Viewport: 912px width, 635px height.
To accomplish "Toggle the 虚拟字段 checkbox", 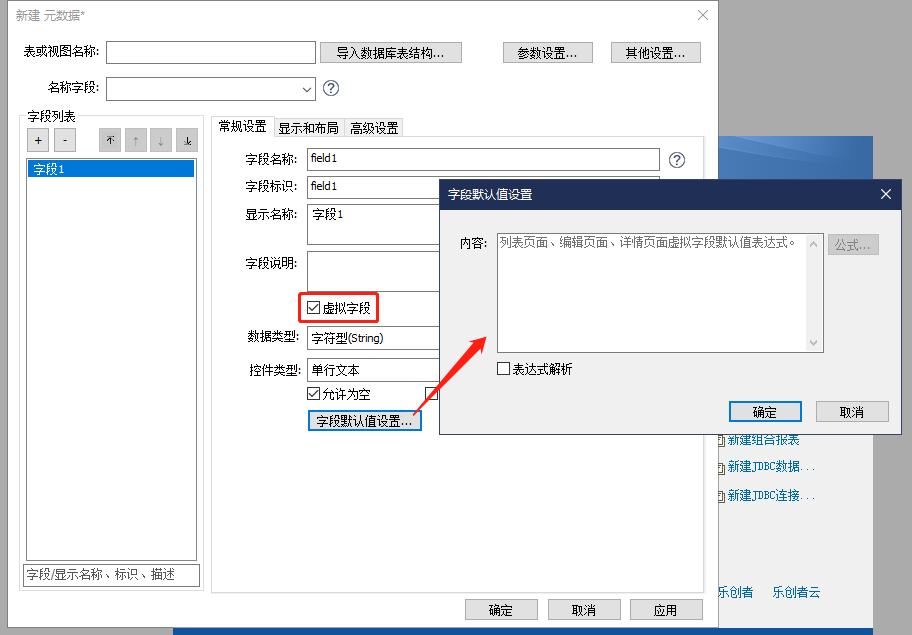I will tap(314, 308).
